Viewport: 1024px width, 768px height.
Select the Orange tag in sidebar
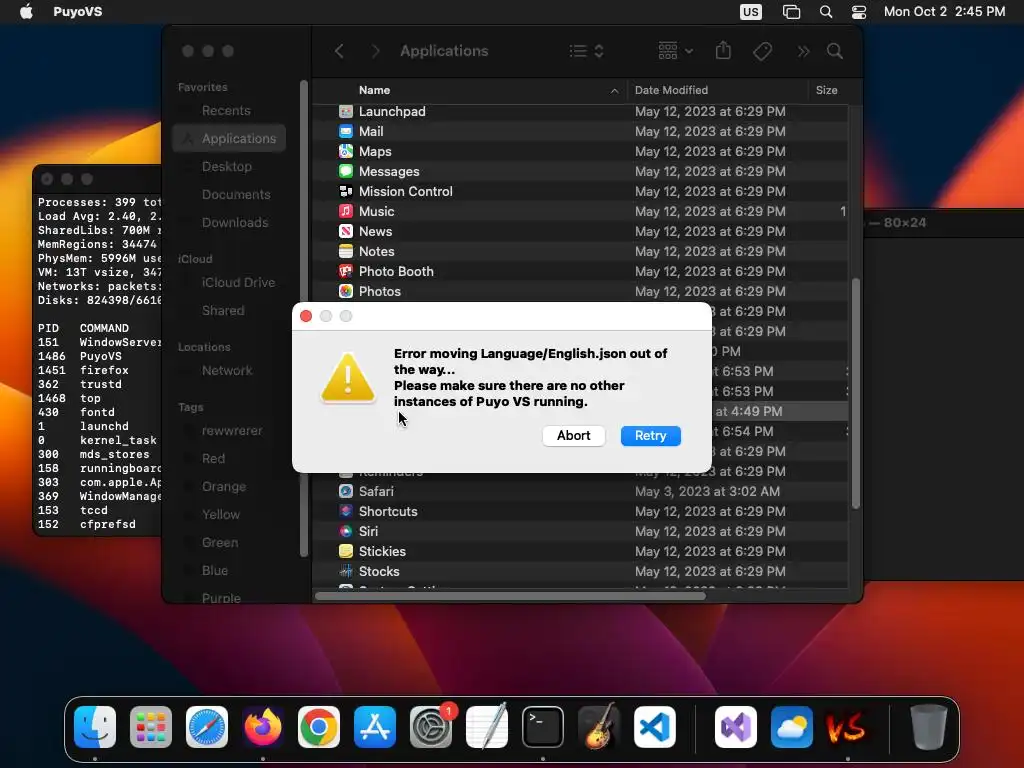223,487
